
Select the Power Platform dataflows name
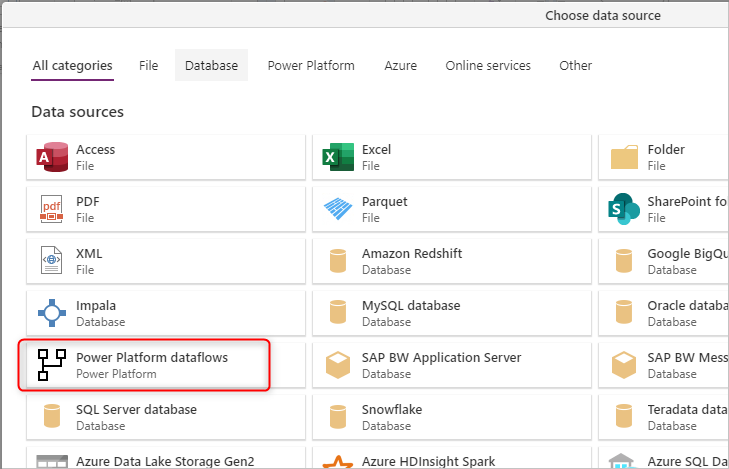(x=152, y=357)
